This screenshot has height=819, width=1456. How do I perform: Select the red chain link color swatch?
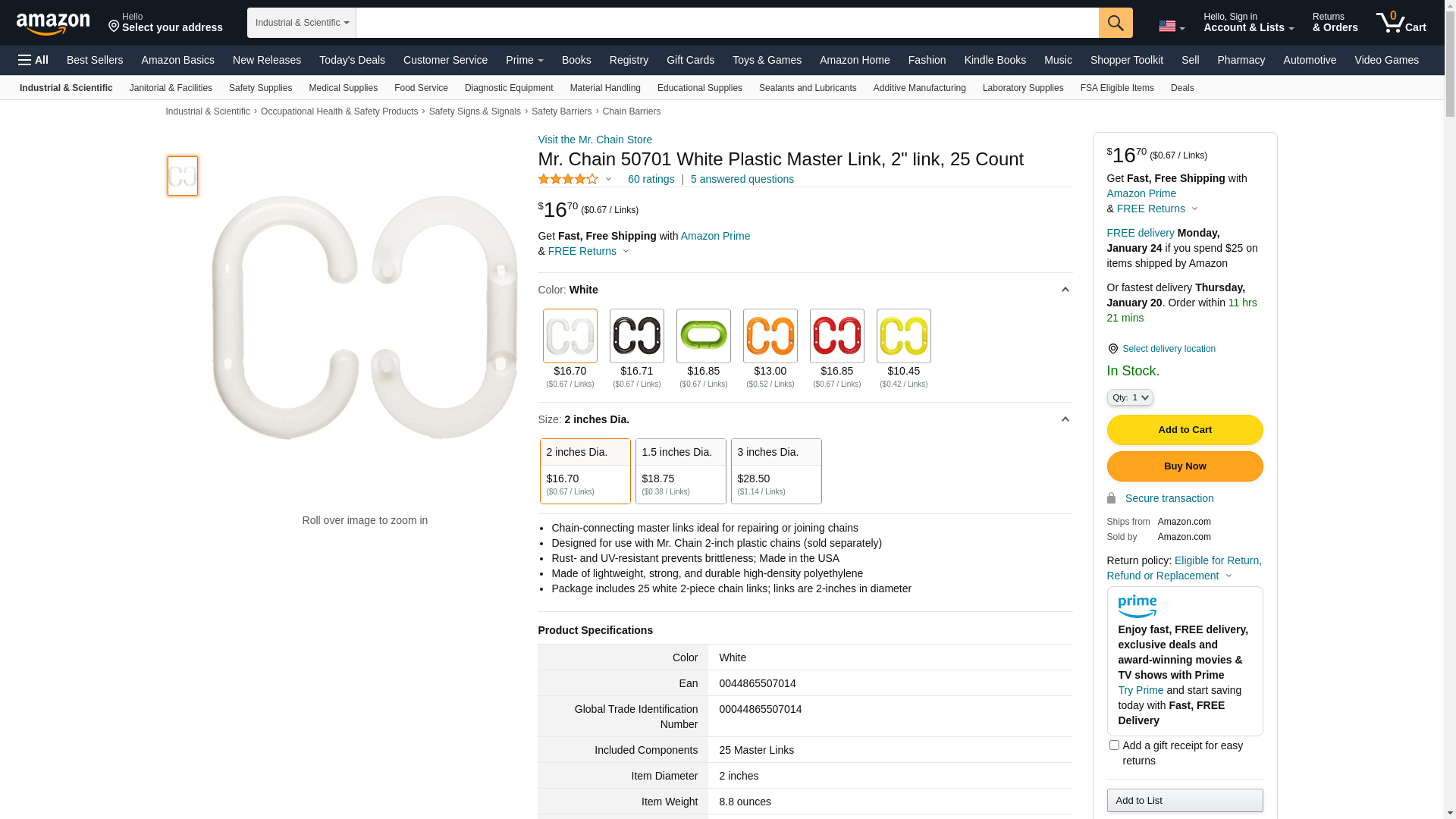click(836, 336)
